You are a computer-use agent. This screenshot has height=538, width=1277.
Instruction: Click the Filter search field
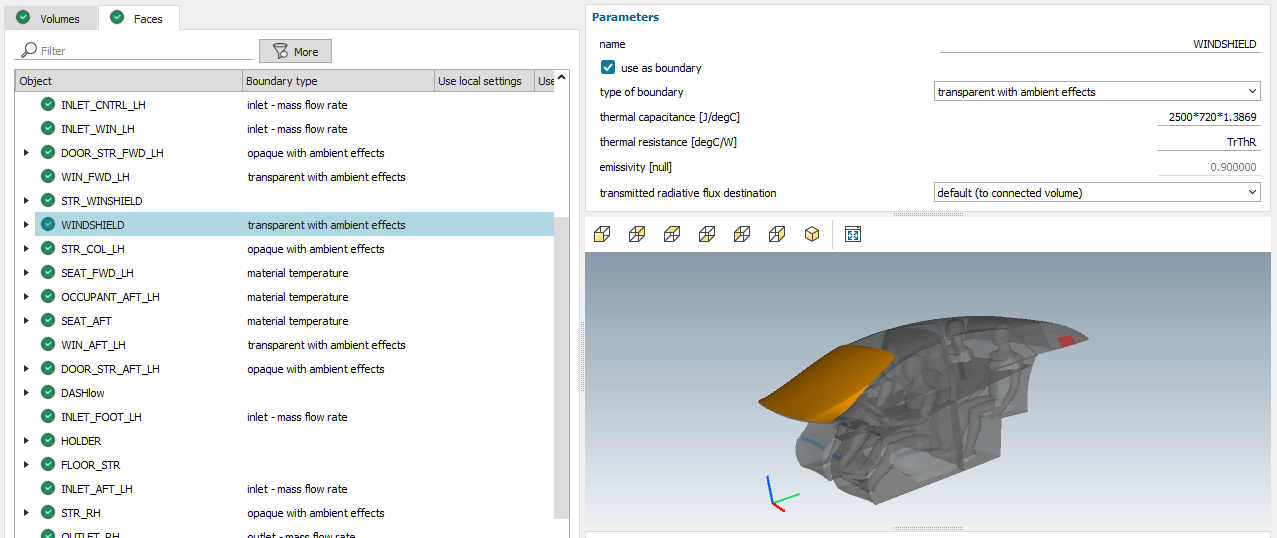(140, 51)
